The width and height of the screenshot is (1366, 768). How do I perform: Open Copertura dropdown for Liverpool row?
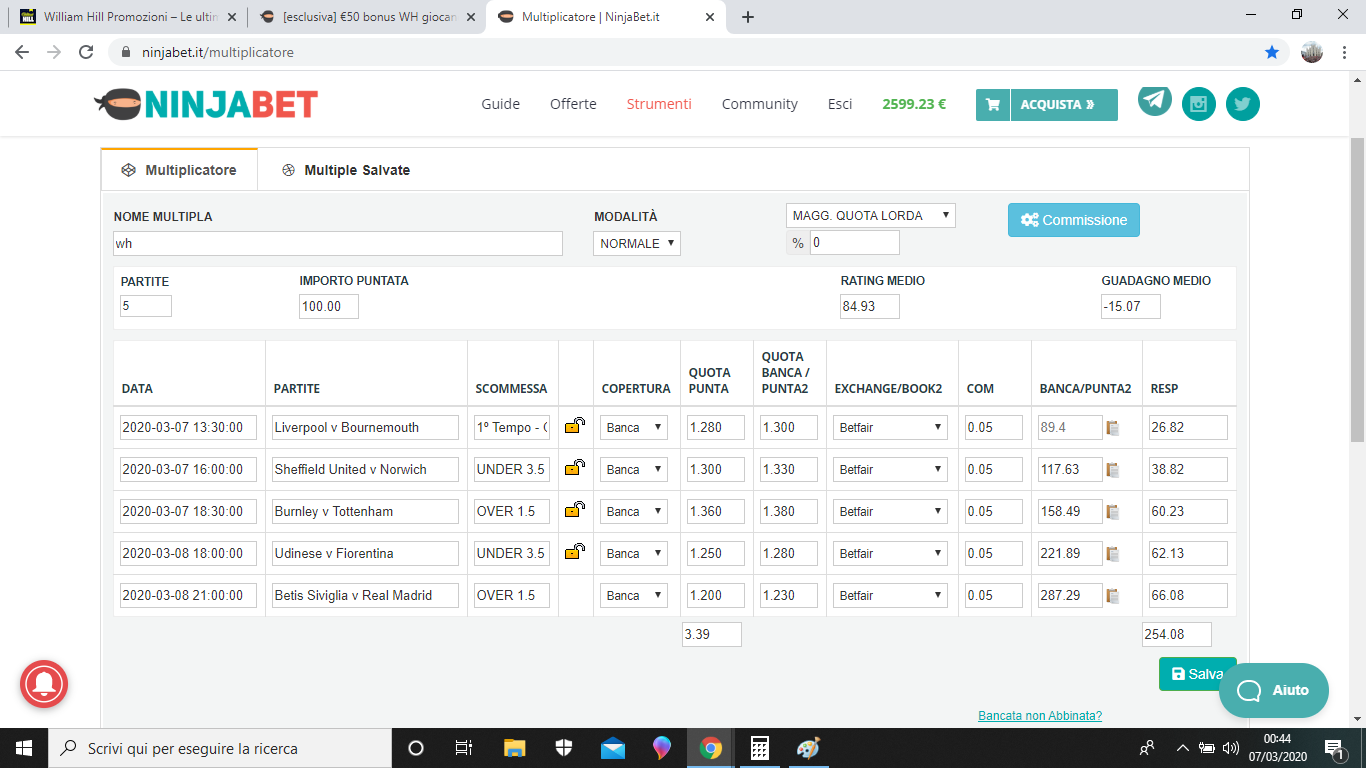(634, 427)
